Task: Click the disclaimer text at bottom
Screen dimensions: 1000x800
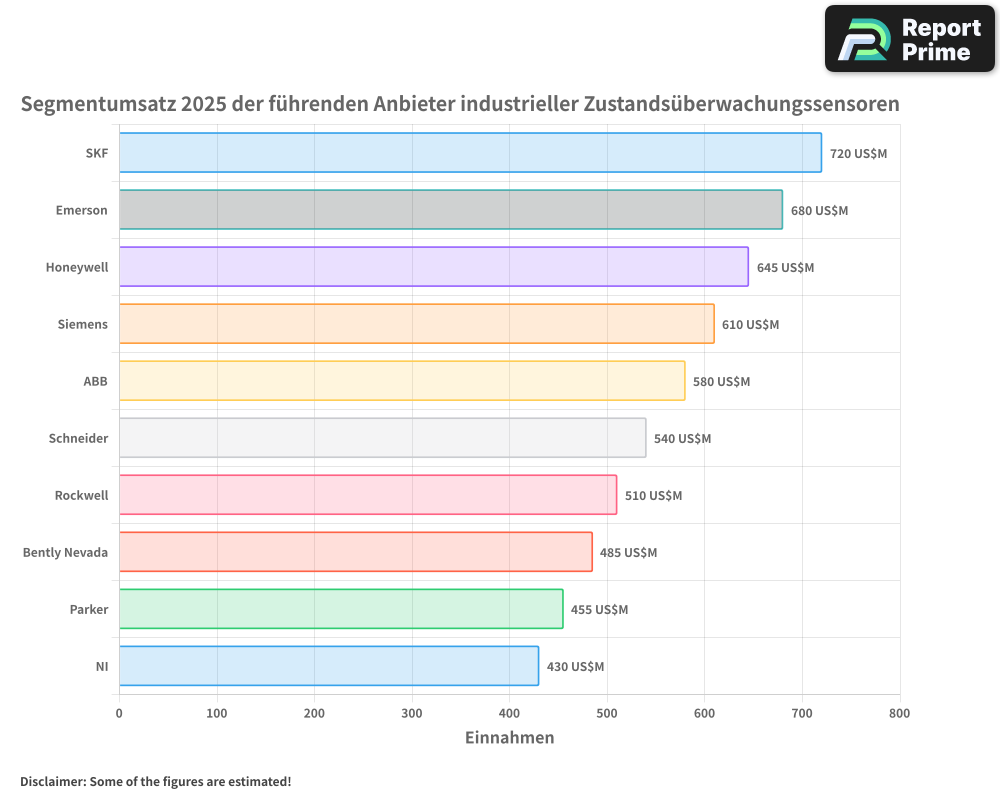Action: (x=155, y=782)
